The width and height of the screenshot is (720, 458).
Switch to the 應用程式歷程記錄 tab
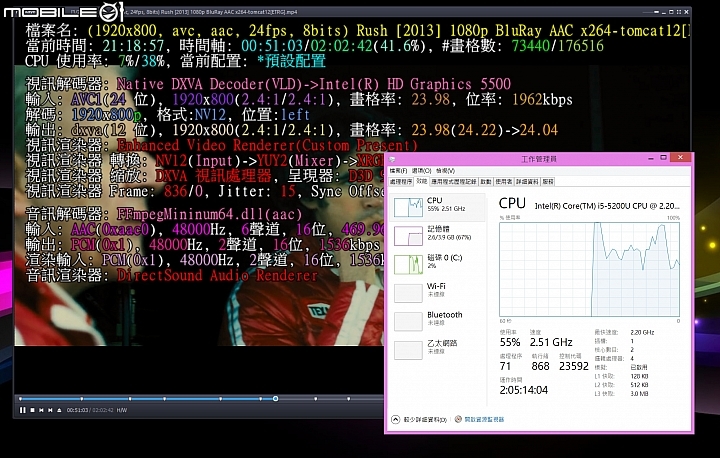click(x=454, y=181)
